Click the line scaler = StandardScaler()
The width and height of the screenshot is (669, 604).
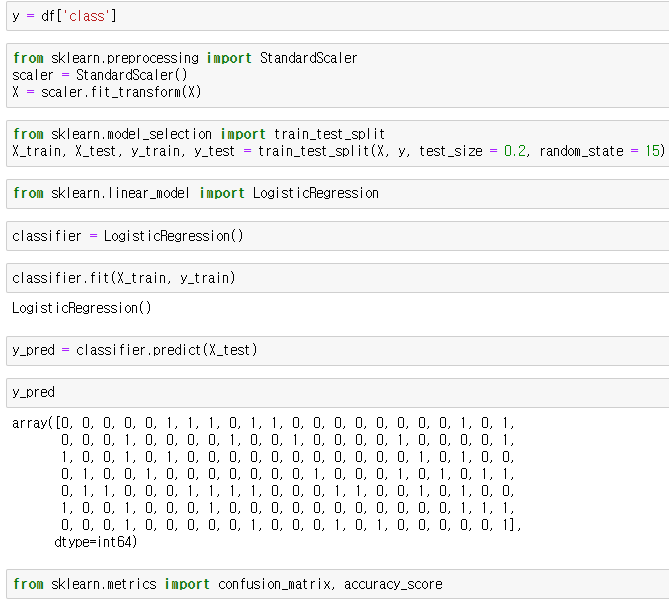point(100,75)
